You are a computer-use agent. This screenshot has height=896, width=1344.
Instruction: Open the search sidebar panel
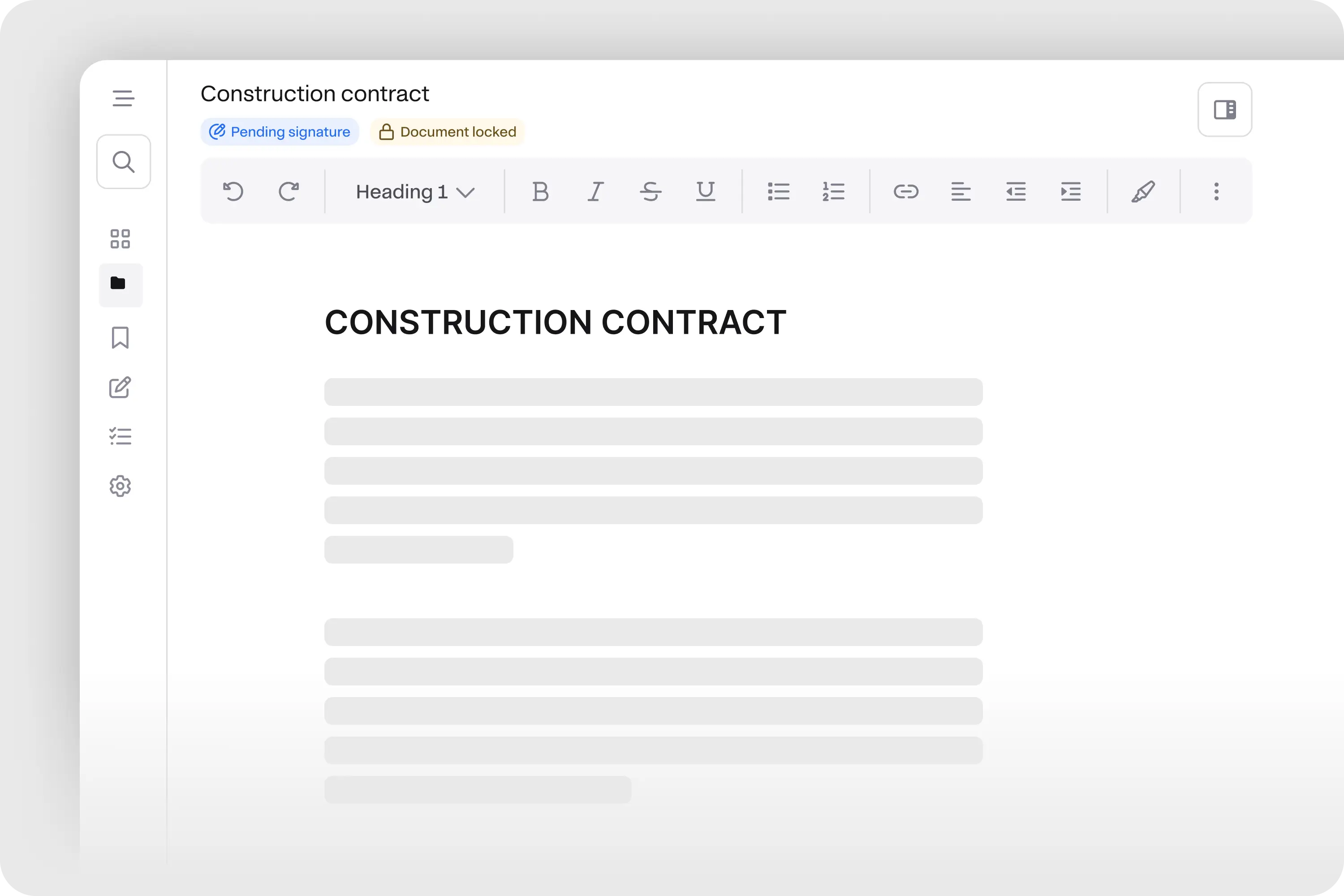click(x=121, y=161)
